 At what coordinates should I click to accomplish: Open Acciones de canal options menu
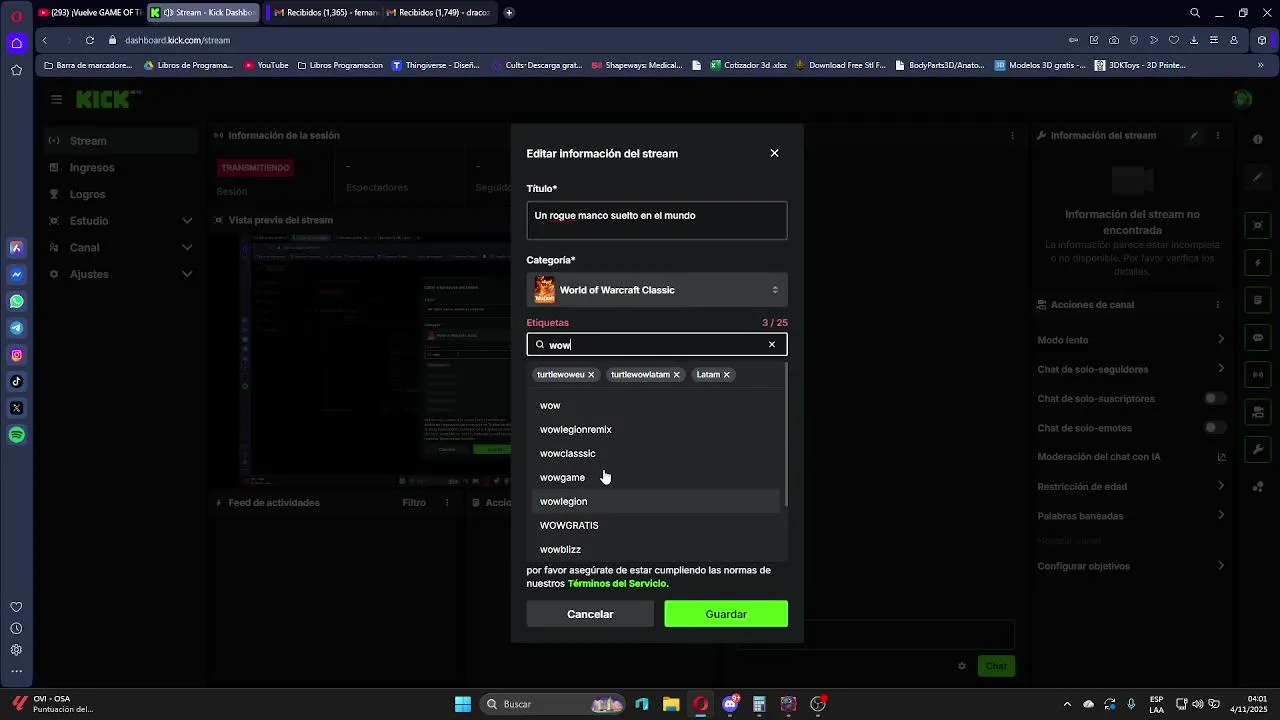[x=1218, y=305]
